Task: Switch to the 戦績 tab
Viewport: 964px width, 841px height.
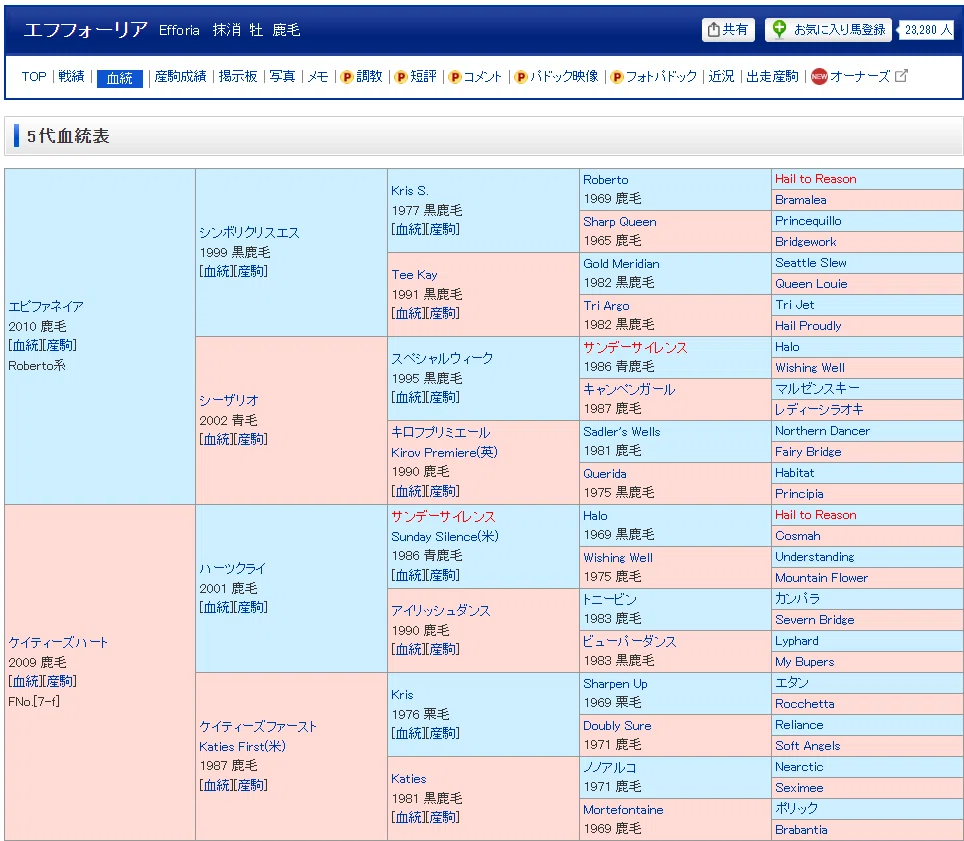Action: pyautogui.click(x=71, y=76)
